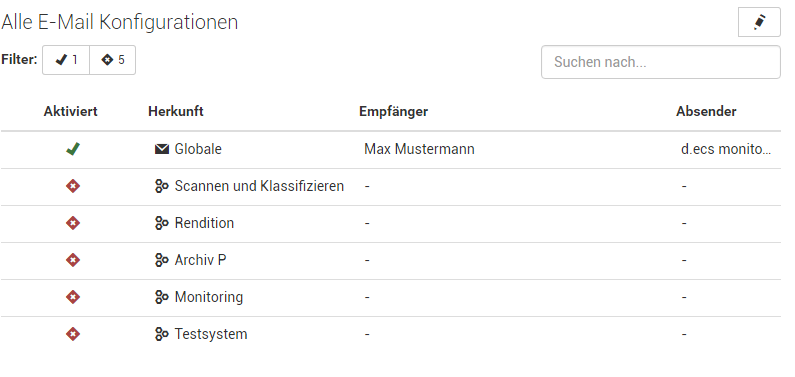The image size is (795, 377).
Task: Sort by Aktiviert column header
Action: pyautogui.click(x=70, y=111)
